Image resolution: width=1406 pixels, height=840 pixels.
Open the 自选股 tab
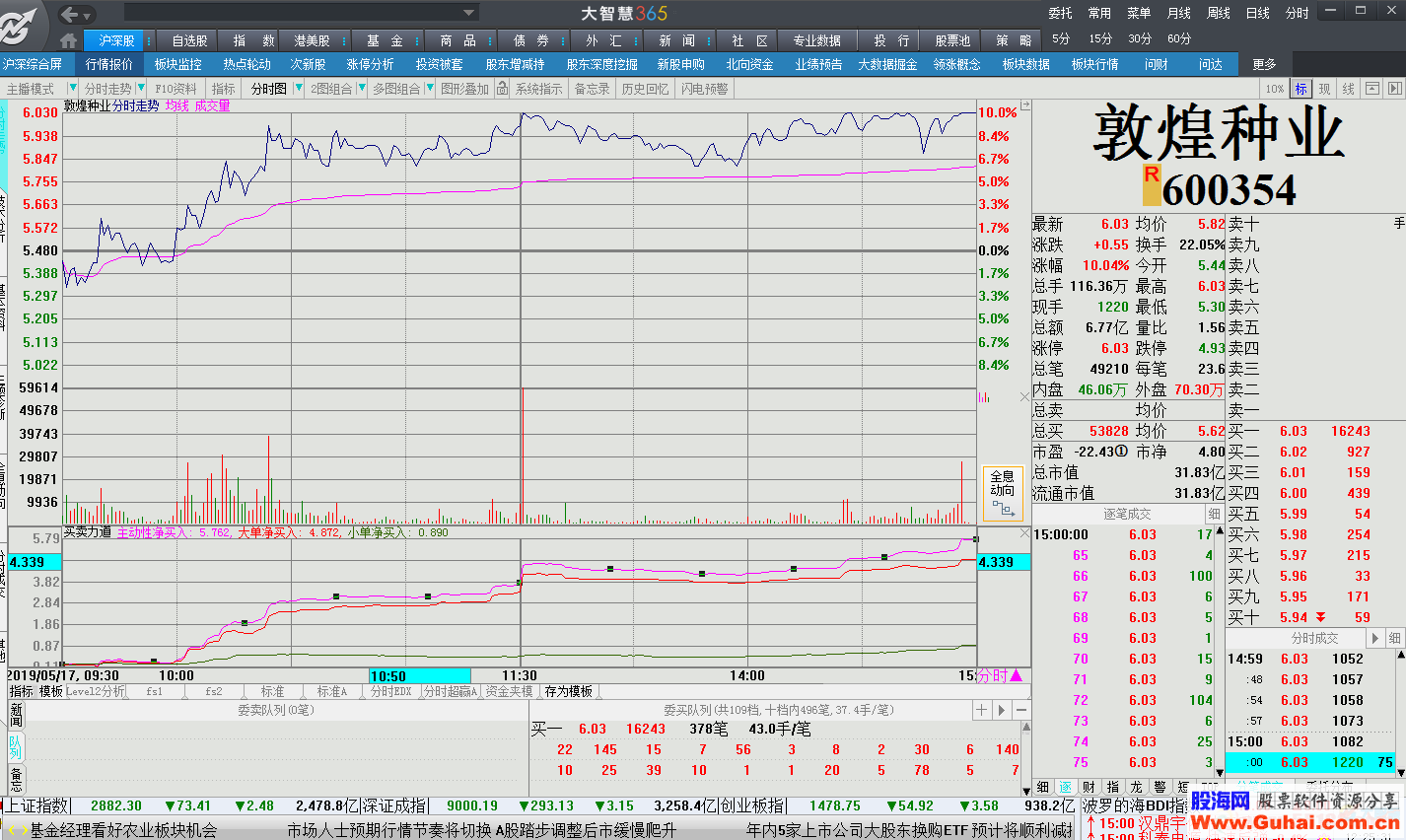pyautogui.click(x=189, y=40)
